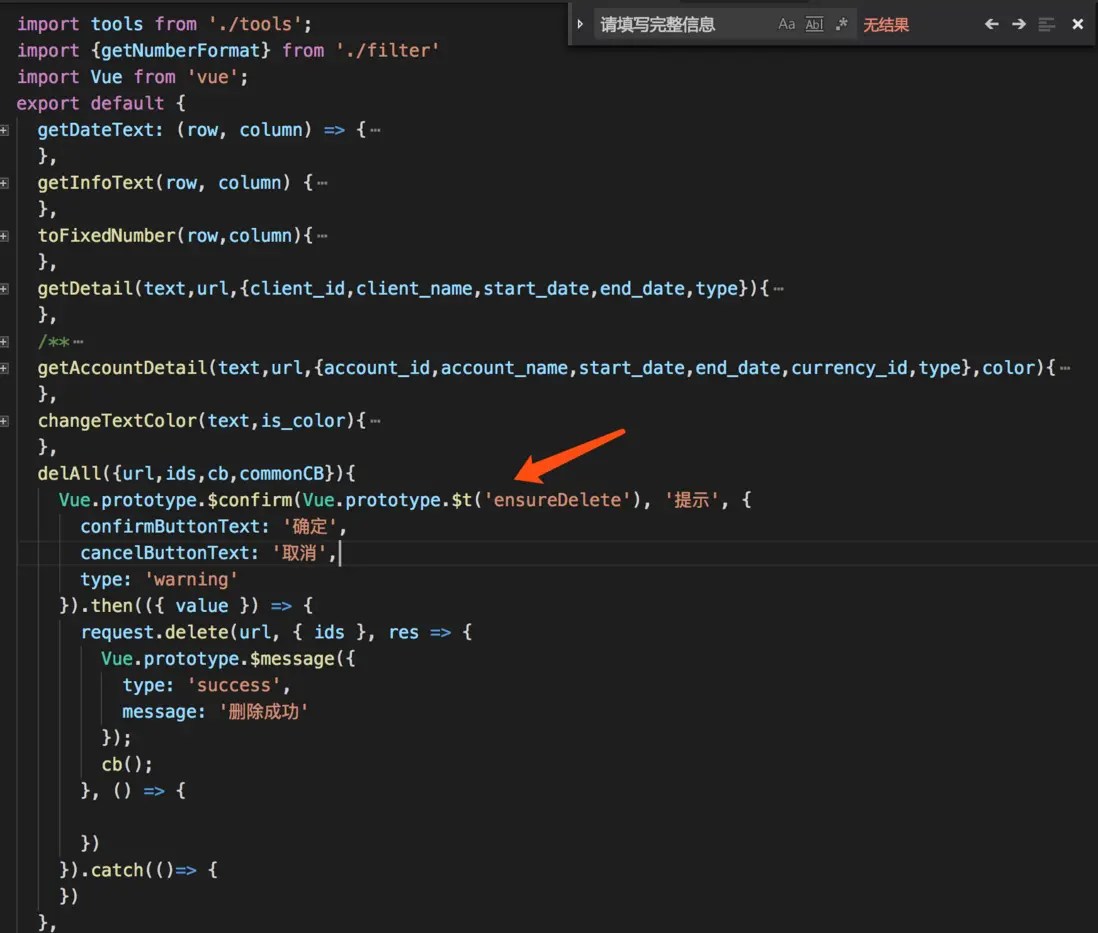Place cursor on delAll function name
This screenshot has height=933, width=1098.
60,473
